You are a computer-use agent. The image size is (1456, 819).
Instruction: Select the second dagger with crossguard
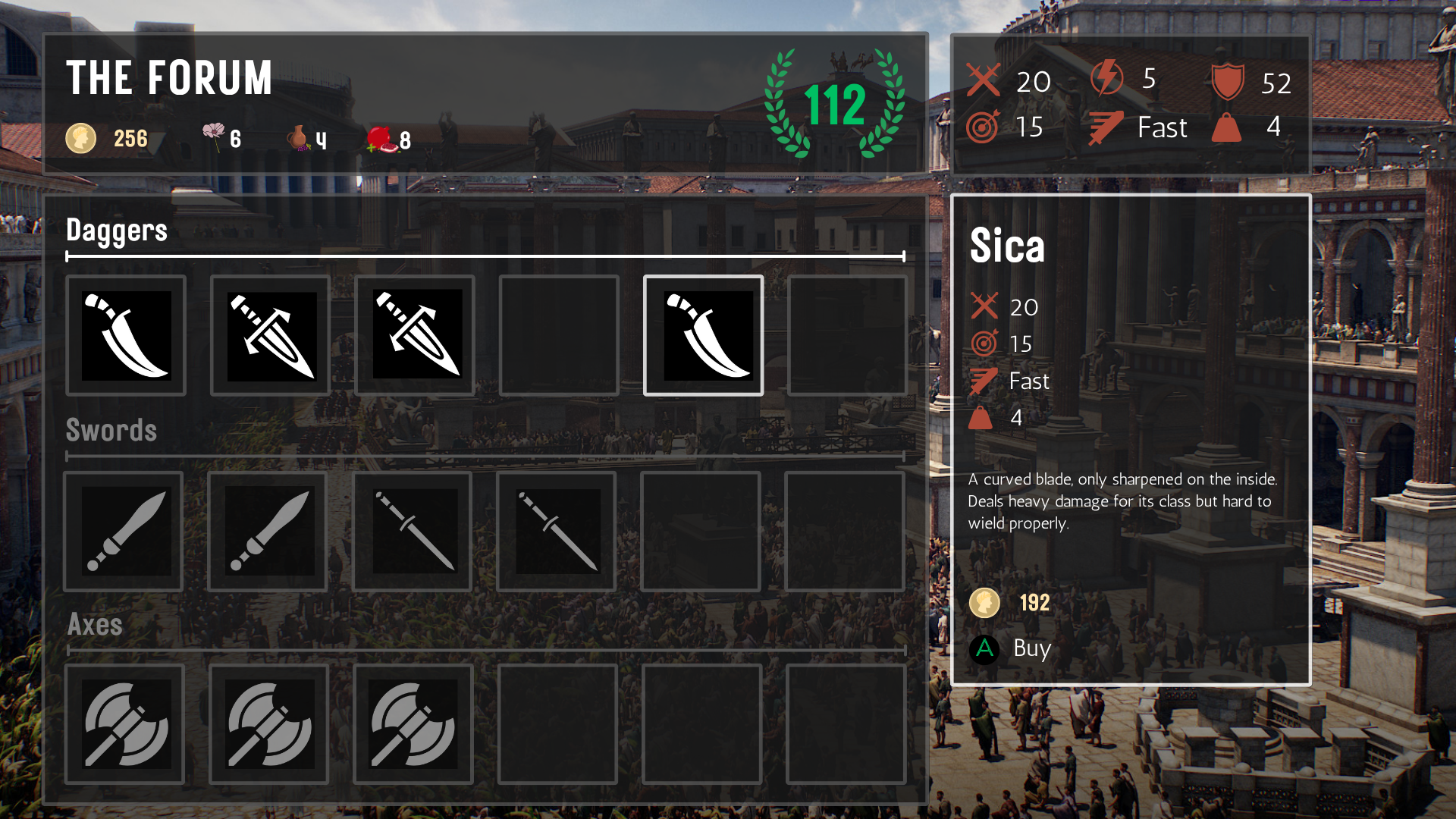(271, 335)
